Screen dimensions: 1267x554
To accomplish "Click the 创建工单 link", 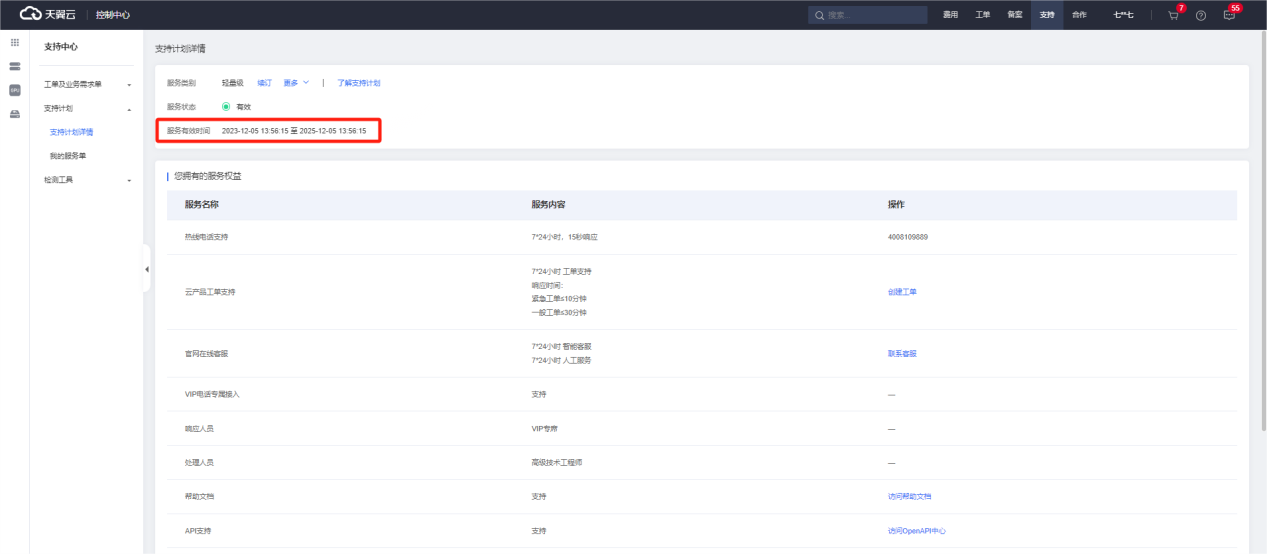I will click(902, 292).
